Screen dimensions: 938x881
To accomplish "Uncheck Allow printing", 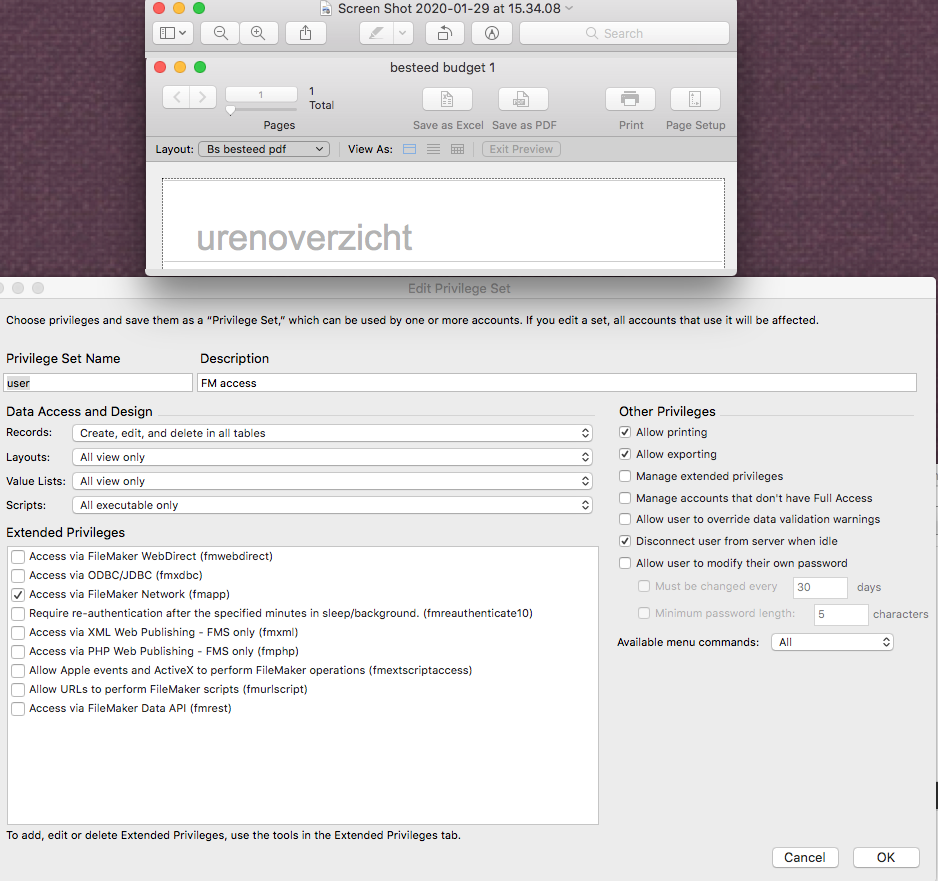I will 625,432.
